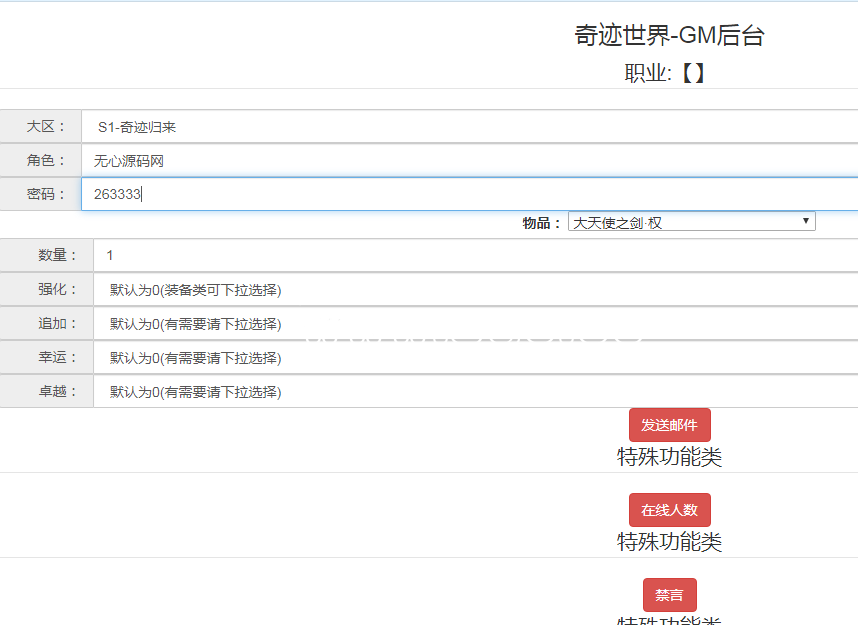The image size is (858, 625).
Task: Click the 大区 label cell
Action: (x=41, y=127)
